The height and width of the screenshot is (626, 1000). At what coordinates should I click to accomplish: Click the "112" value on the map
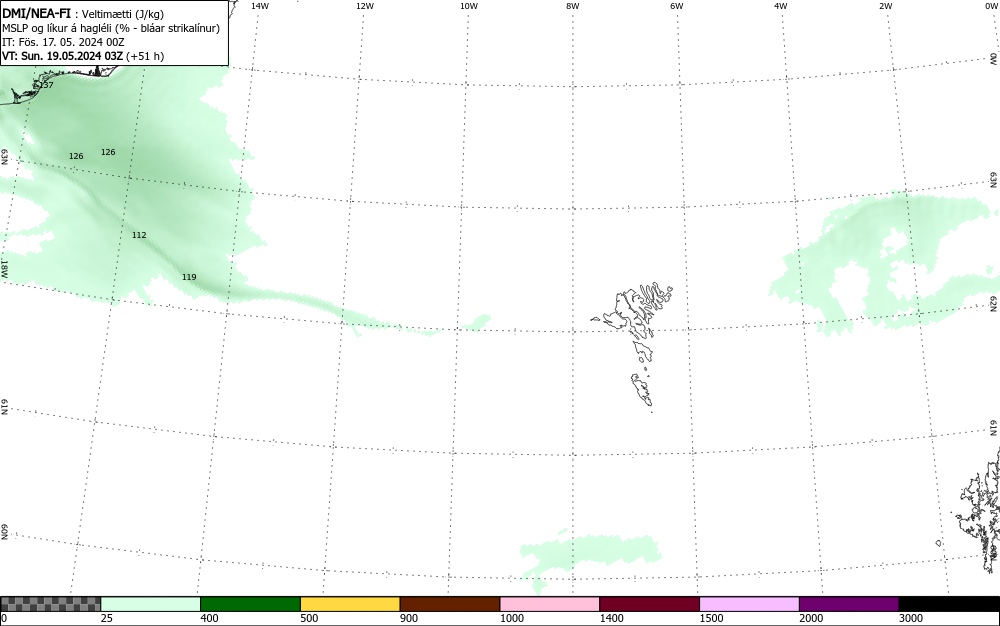tap(139, 235)
